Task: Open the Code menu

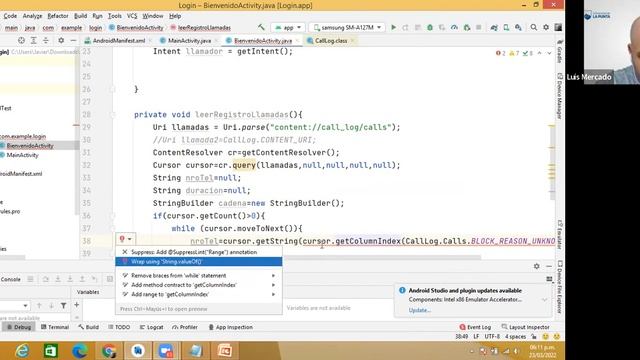Action: point(10,16)
